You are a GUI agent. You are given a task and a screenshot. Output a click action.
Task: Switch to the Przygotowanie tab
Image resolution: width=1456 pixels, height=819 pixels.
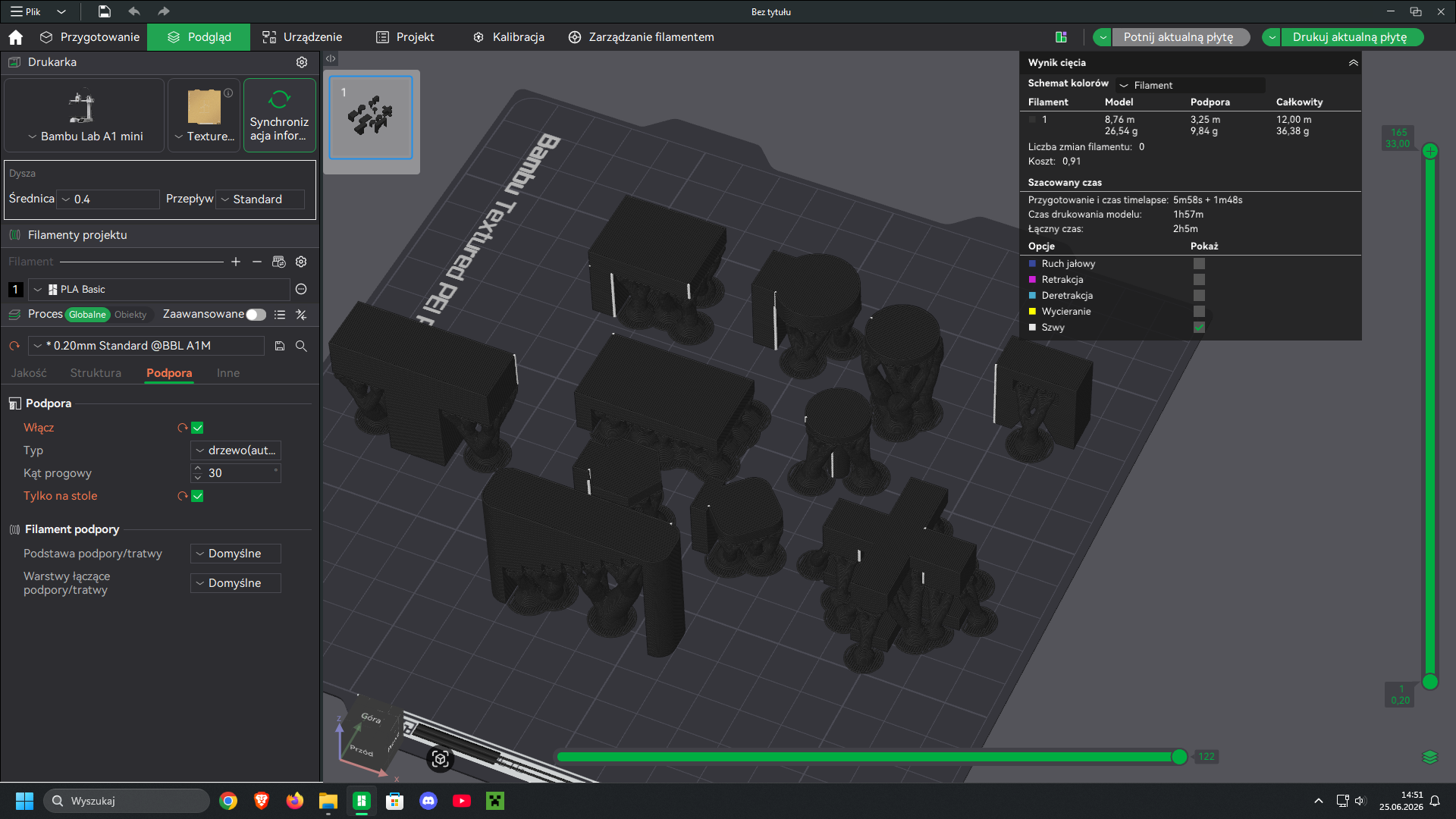(90, 37)
